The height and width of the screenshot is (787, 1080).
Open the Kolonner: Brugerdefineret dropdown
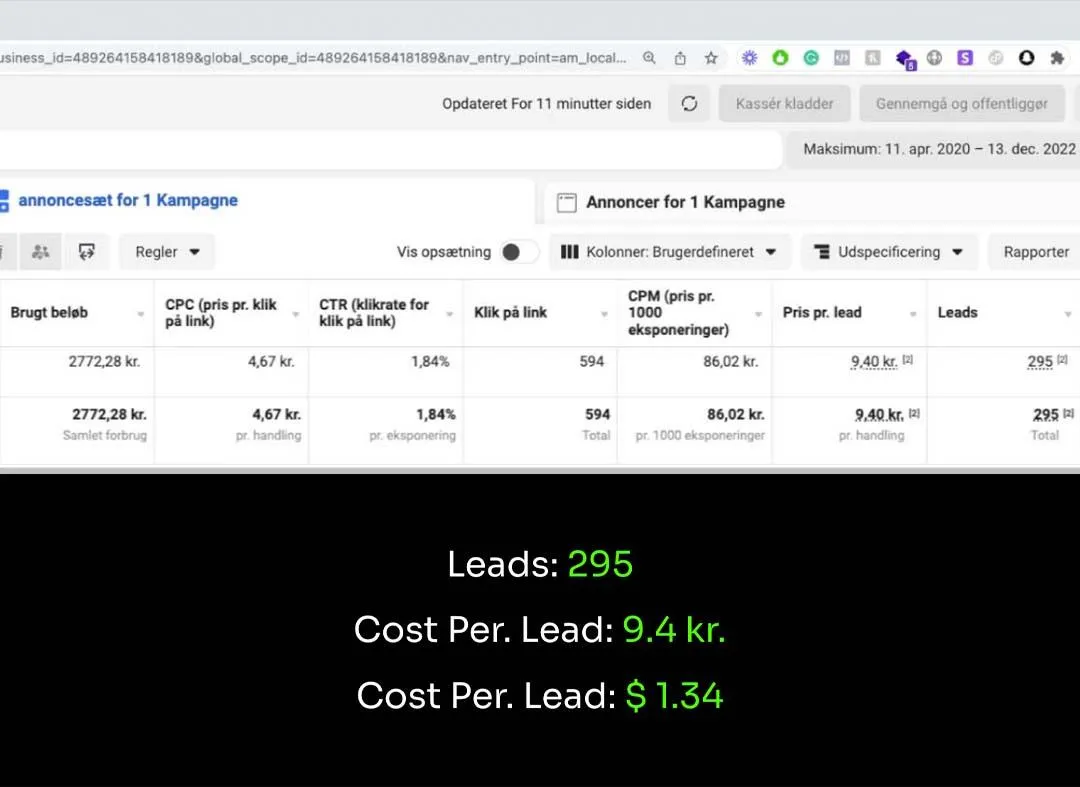[x=669, y=252]
